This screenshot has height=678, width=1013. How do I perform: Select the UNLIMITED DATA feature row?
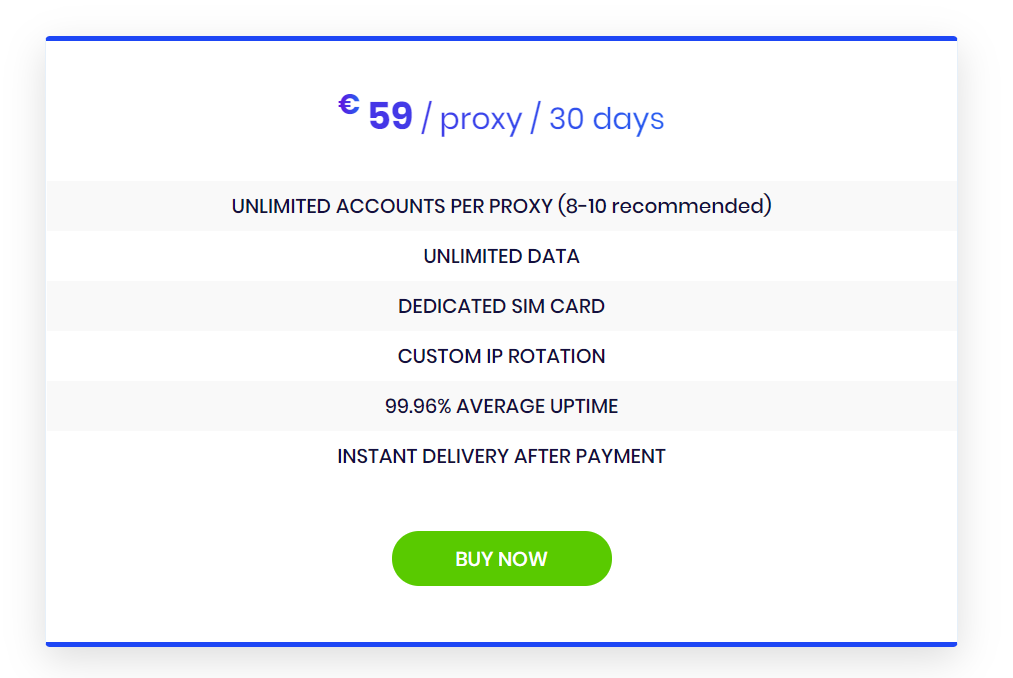coord(501,256)
